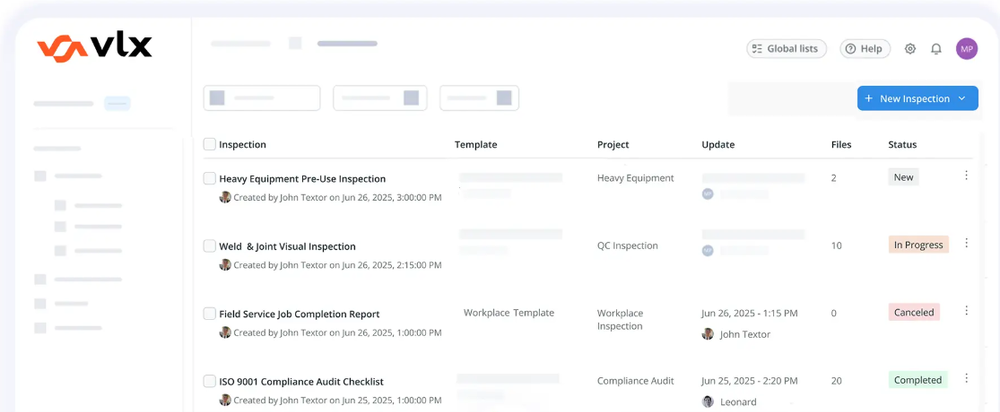Click Status column header
The height and width of the screenshot is (412, 1000).
[902, 145]
